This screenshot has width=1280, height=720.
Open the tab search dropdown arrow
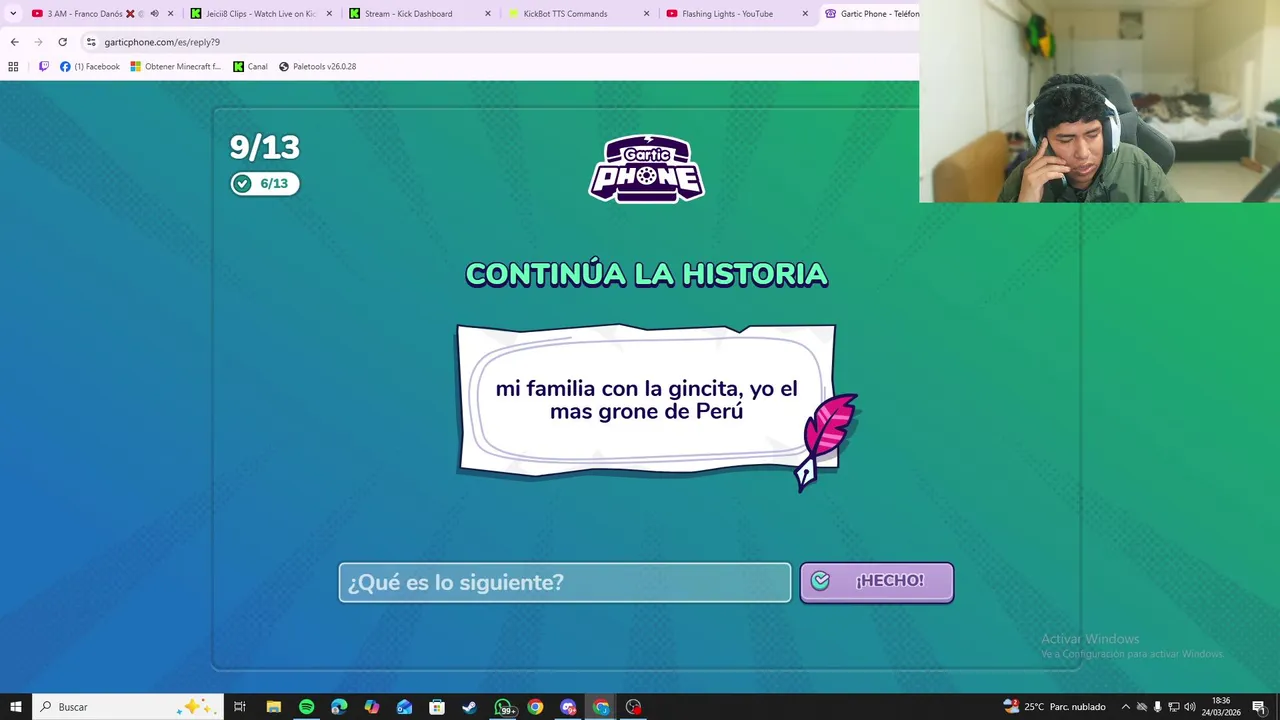tap(13, 14)
